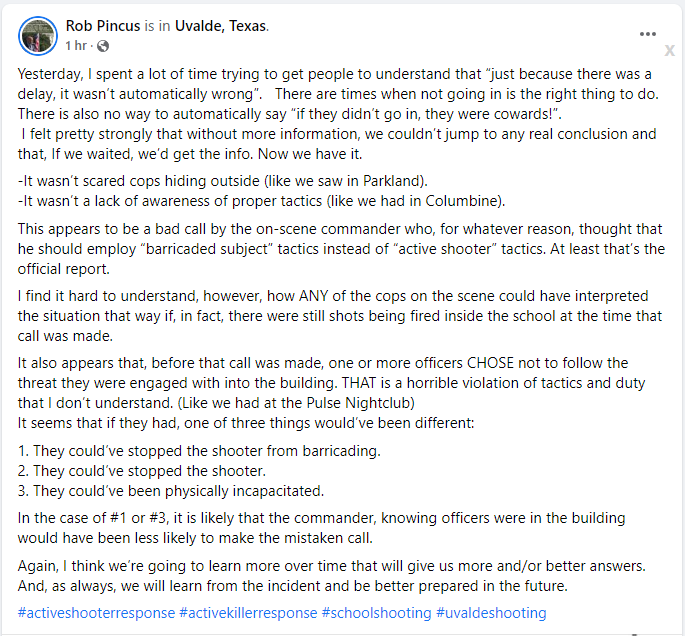Open the Uvalde, Texas location link
The width and height of the screenshot is (685, 636).
tap(221, 26)
